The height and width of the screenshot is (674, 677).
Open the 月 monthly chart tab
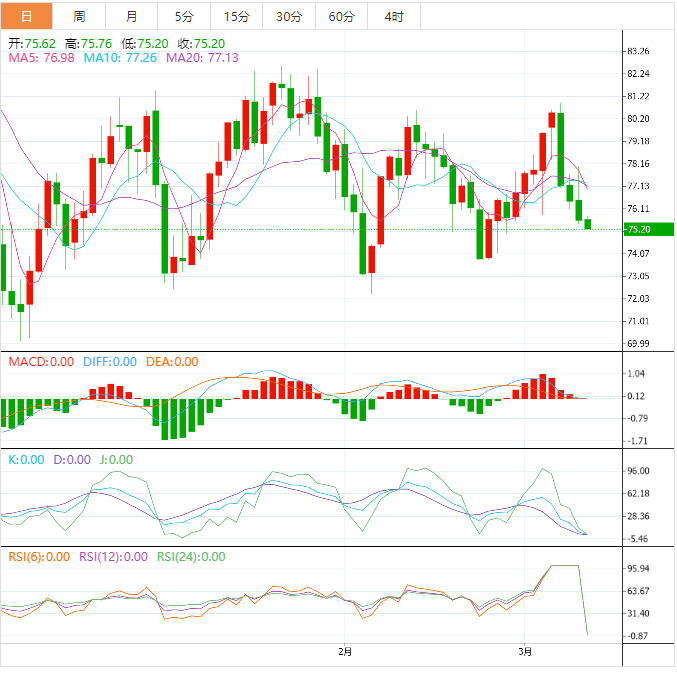point(132,16)
